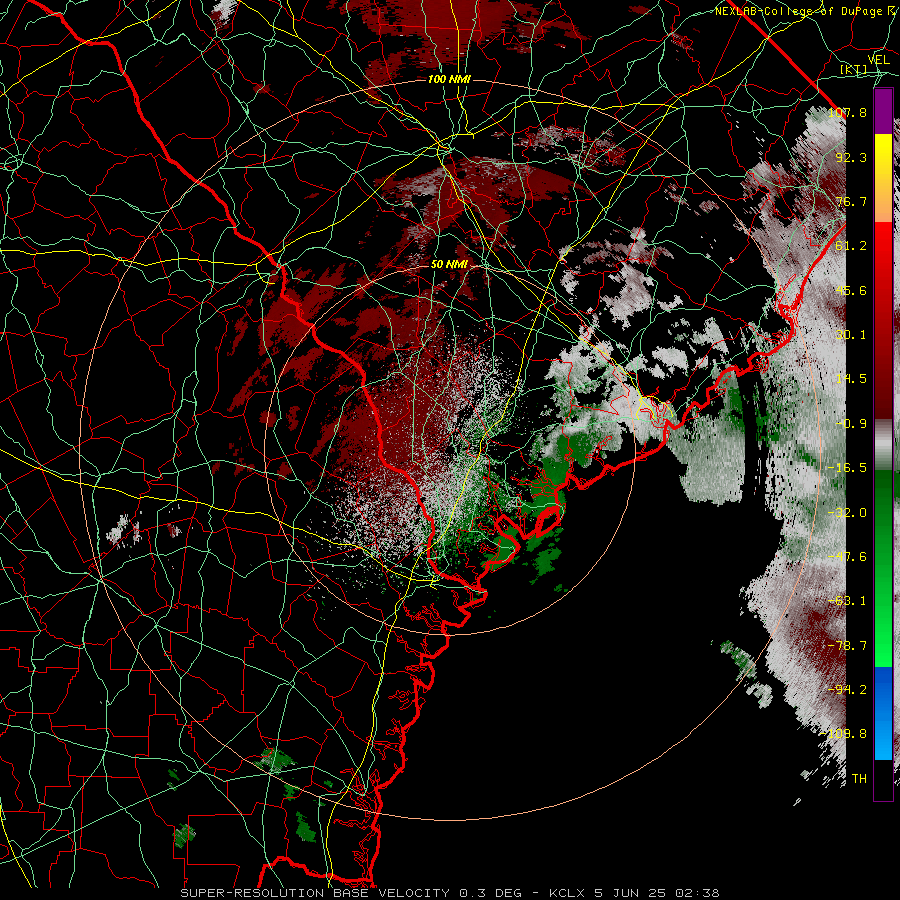Click the 45.6 legend value
The height and width of the screenshot is (900, 900).
(x=851, y=290)
